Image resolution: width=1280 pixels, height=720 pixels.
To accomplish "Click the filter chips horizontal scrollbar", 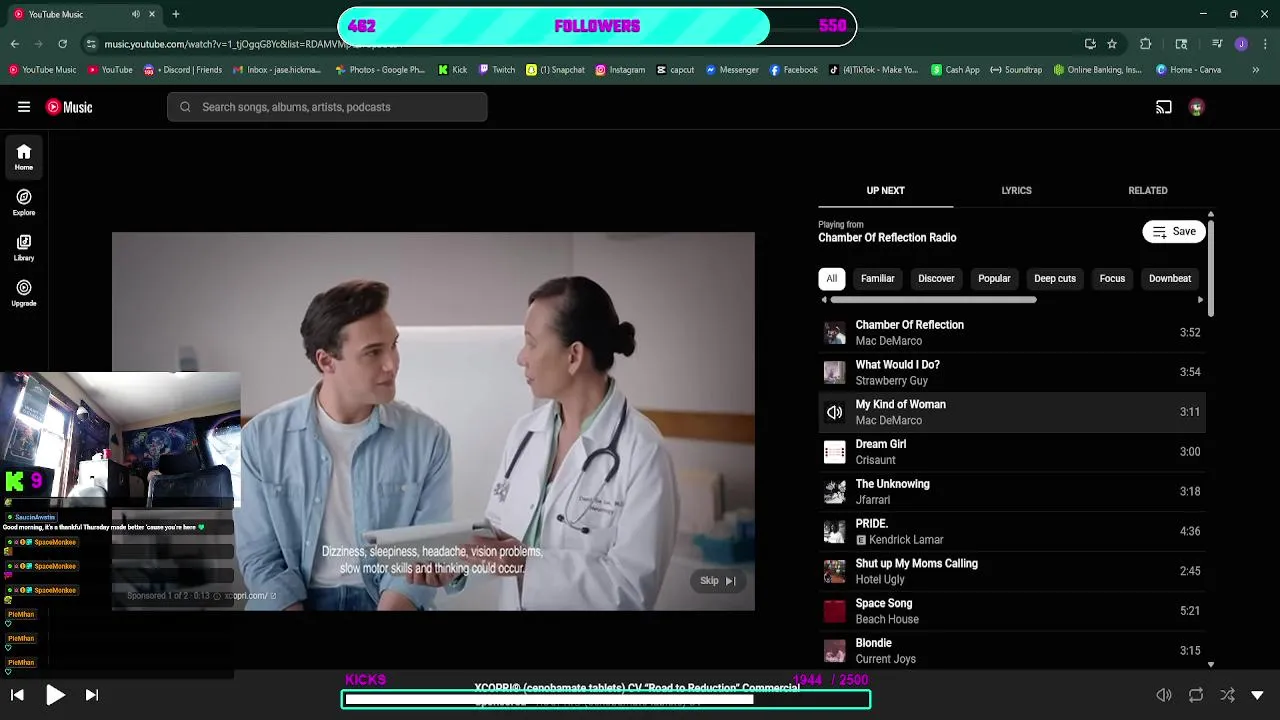I will (933, 300).
